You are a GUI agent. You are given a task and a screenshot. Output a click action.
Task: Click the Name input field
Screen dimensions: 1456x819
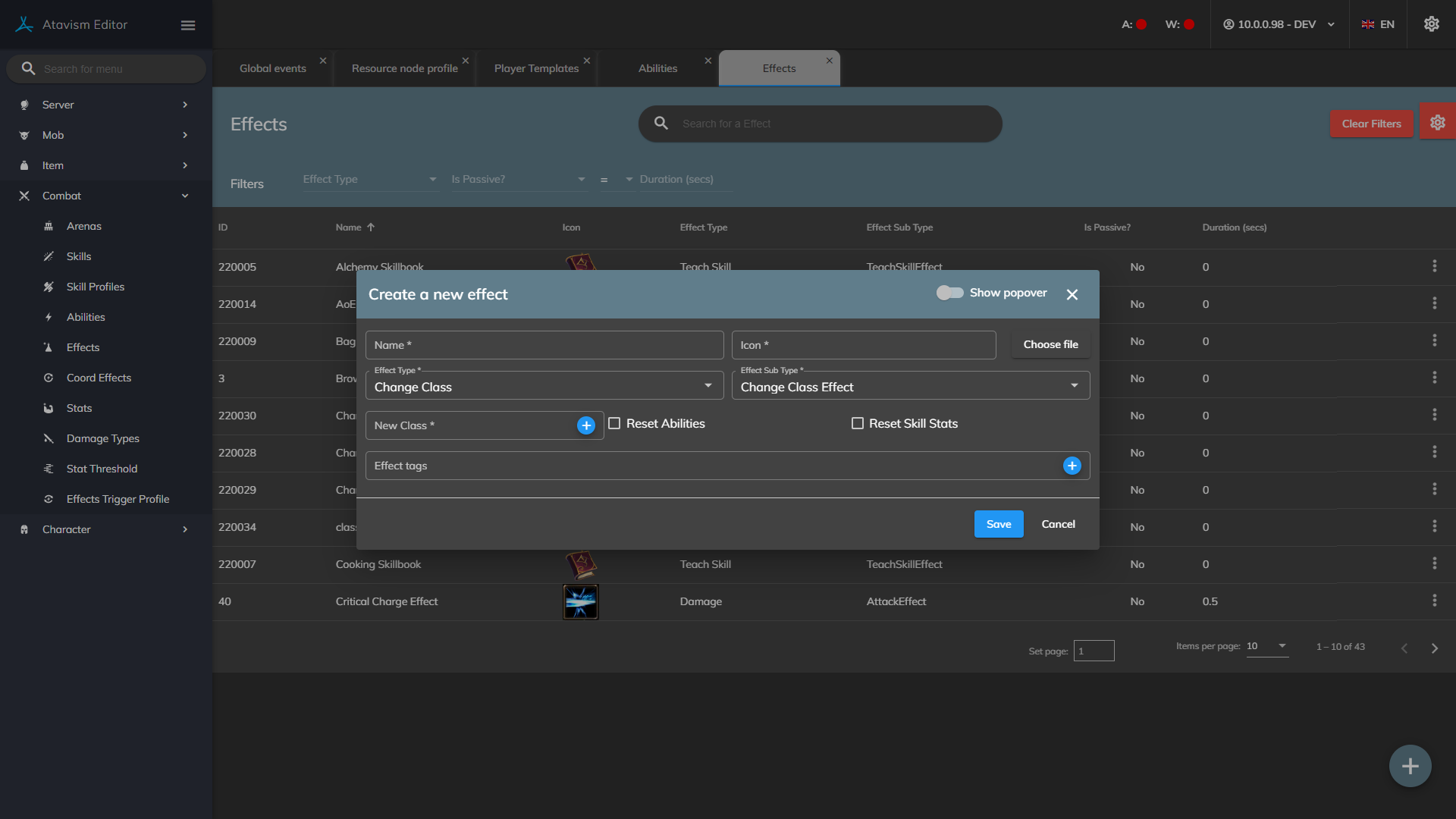[x=544, y=345]
